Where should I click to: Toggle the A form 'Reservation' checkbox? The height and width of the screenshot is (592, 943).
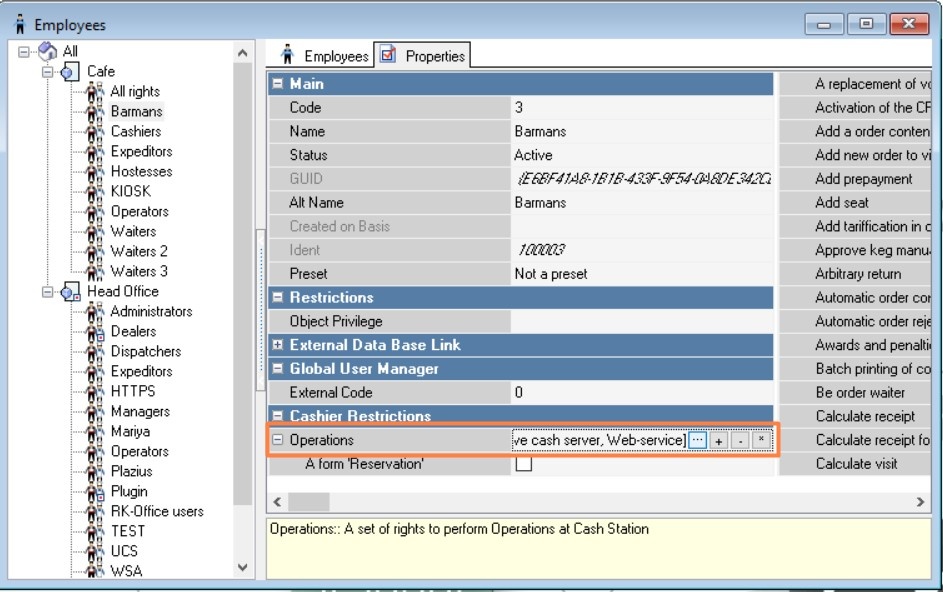523,464
